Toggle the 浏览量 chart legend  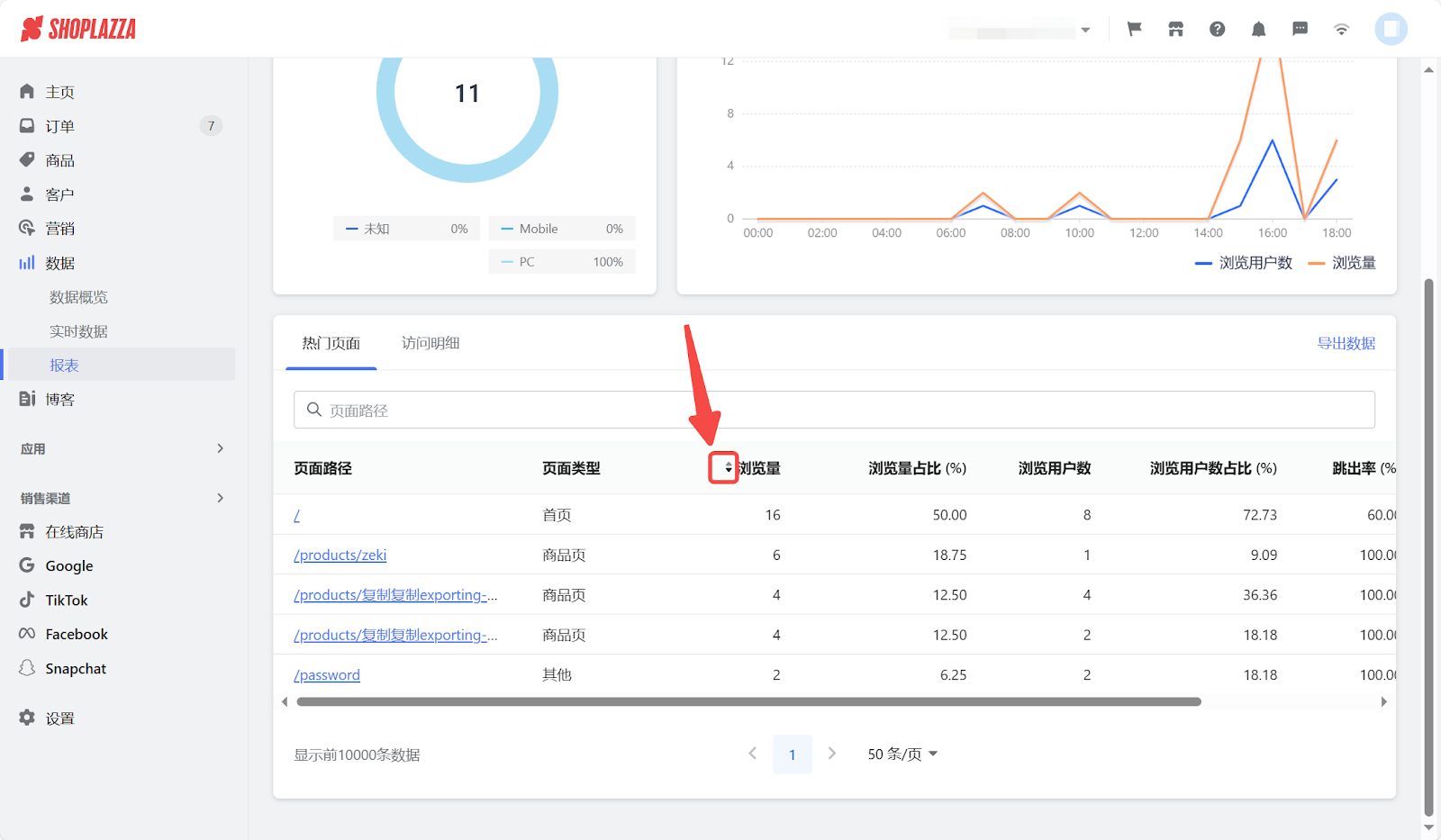click(x=1342, y=263)
